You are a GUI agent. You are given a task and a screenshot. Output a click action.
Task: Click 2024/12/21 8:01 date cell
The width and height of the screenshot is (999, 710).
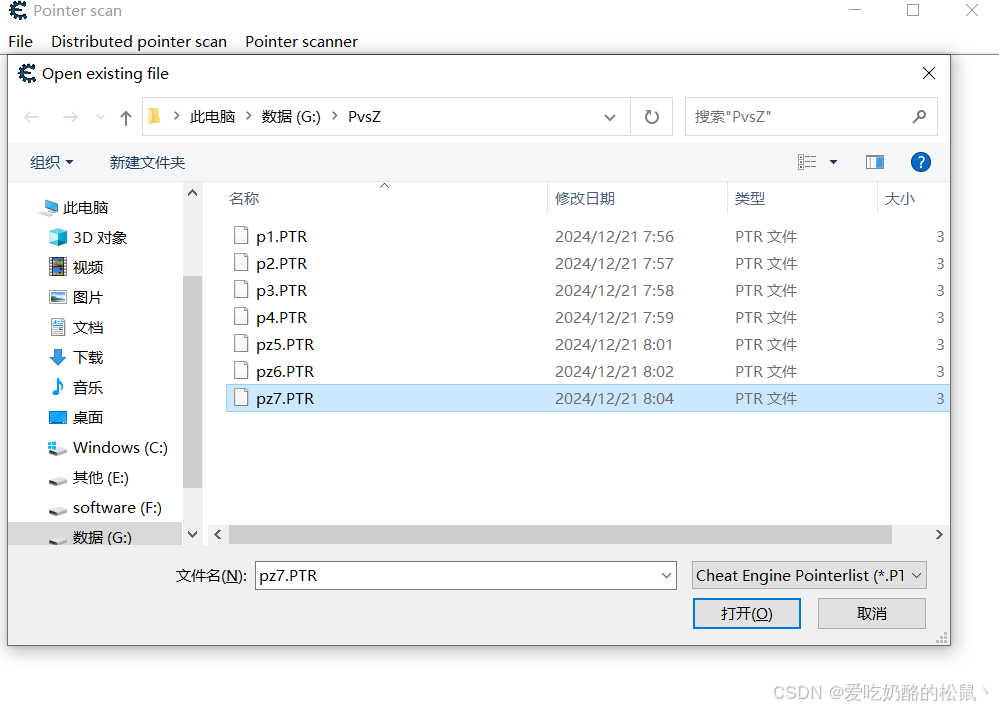[x=614, y=345]
